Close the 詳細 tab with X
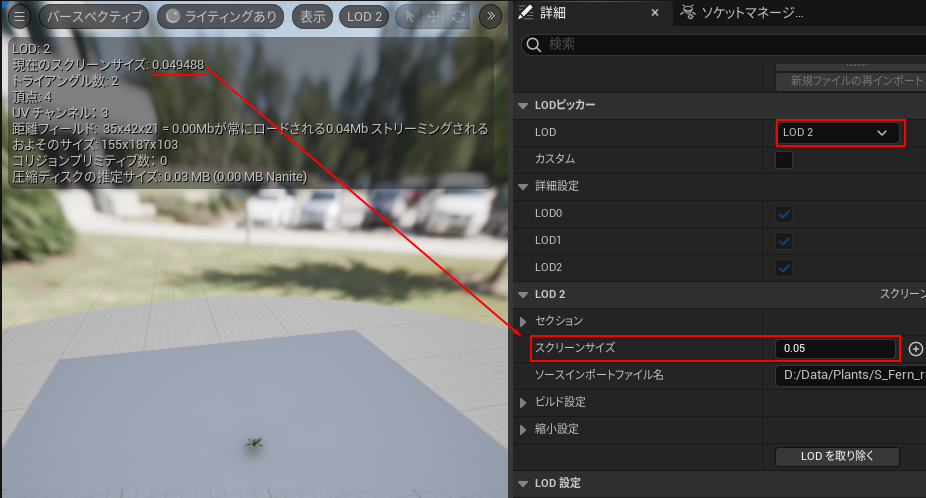The height and width of the screenshot is (498, 926). [x=655, y=13]
